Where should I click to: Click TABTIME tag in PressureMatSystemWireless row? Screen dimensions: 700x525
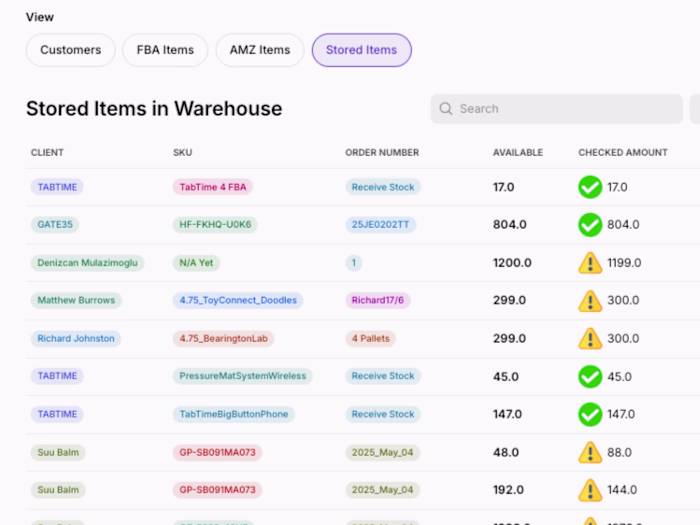[x=57, y=376]
